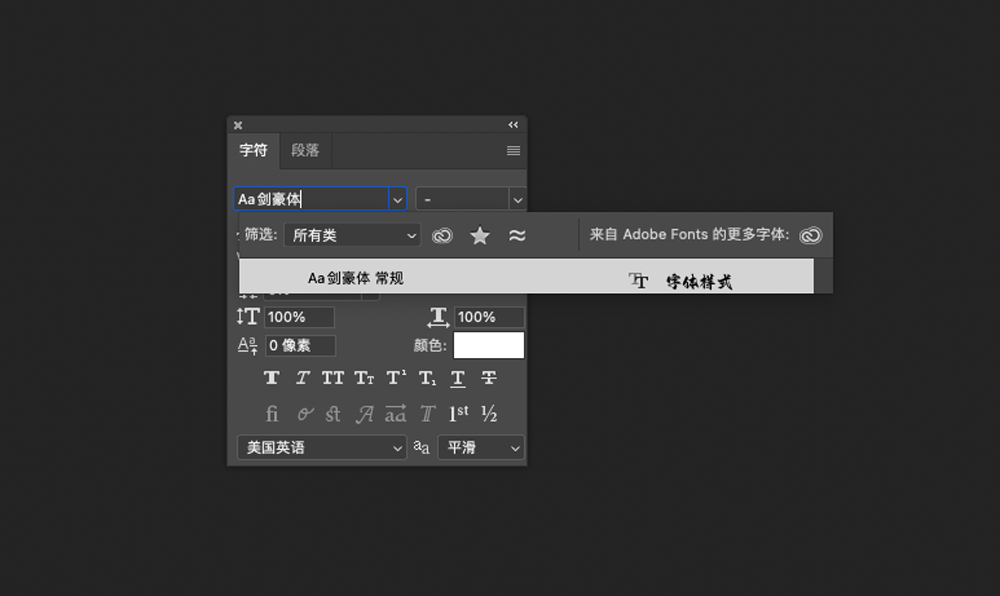The height and width of the screenshot is (596, 1000).
Task: Click the baseline shift icon
Action: [x=247, y=345]
